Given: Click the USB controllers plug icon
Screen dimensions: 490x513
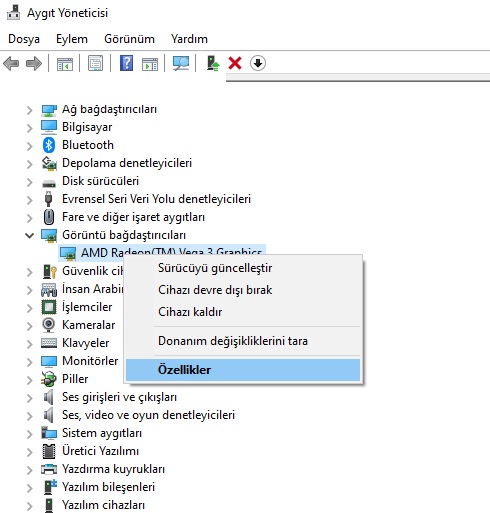Looking at the screenshot, I should tap(49, 199).
